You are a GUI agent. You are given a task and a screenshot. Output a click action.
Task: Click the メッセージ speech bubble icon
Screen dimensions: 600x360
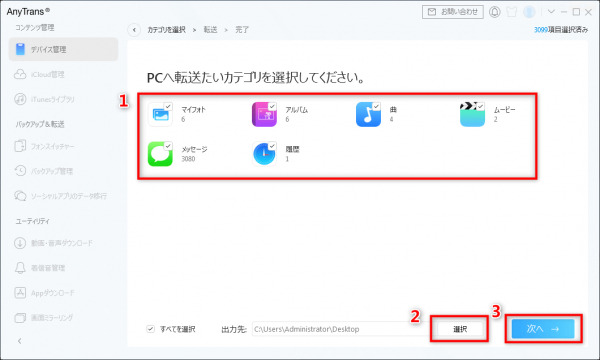pos(160,154)
